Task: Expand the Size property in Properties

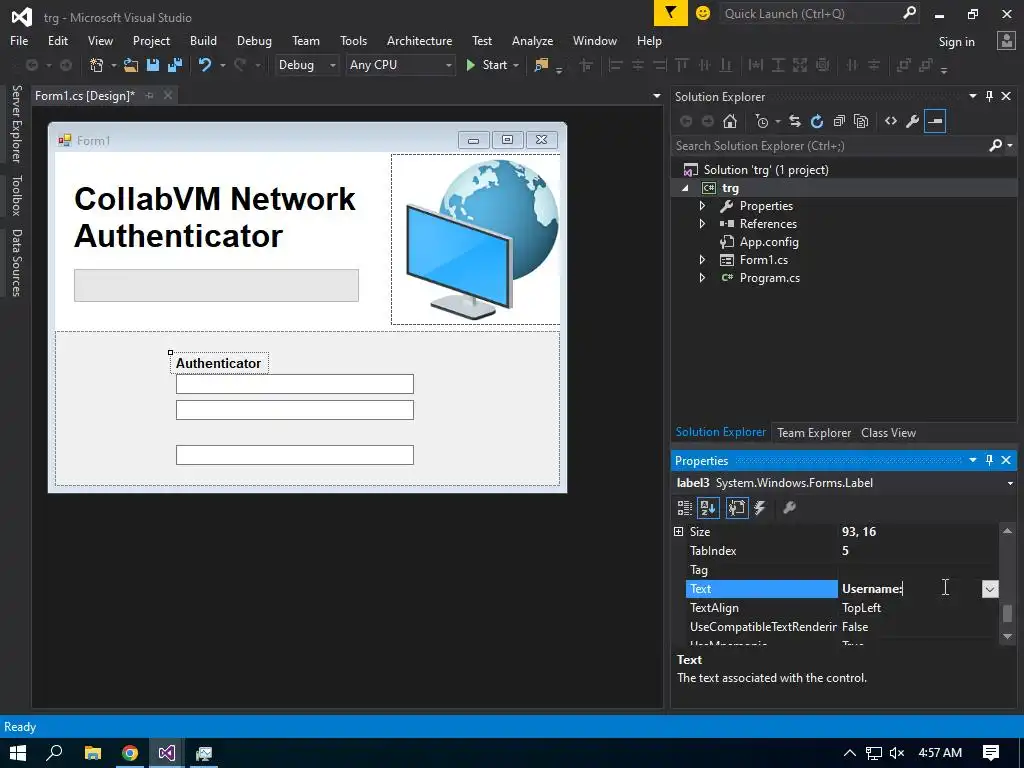Action: coord(679,532)
